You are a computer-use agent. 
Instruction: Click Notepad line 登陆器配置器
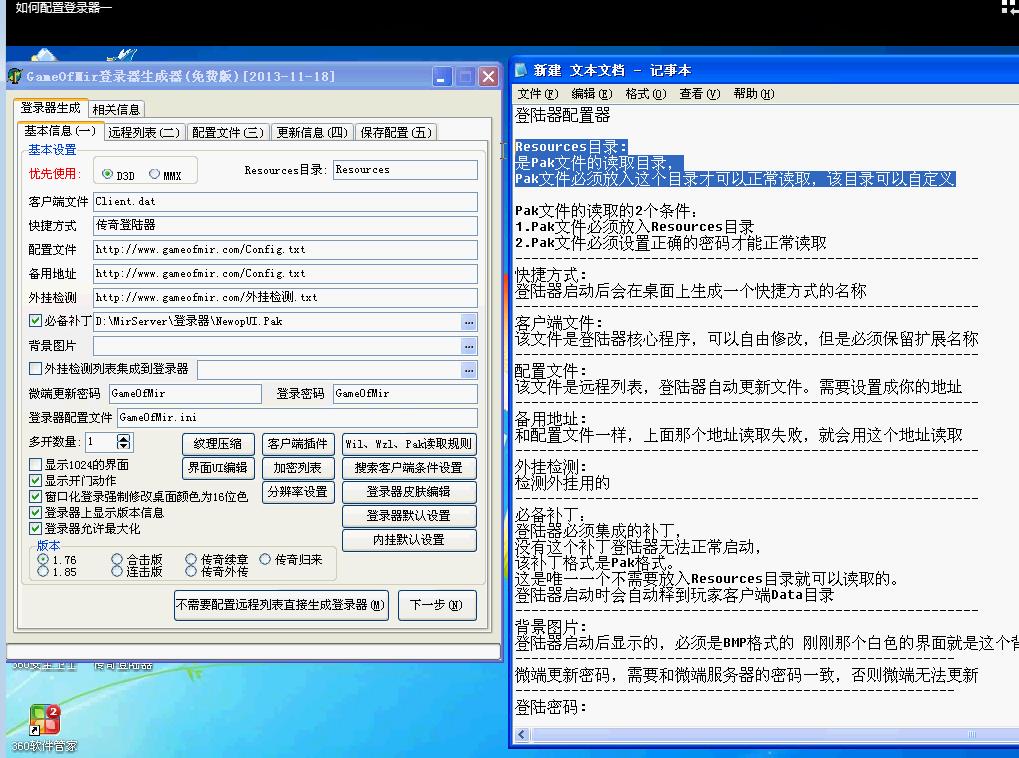point(563,116)
